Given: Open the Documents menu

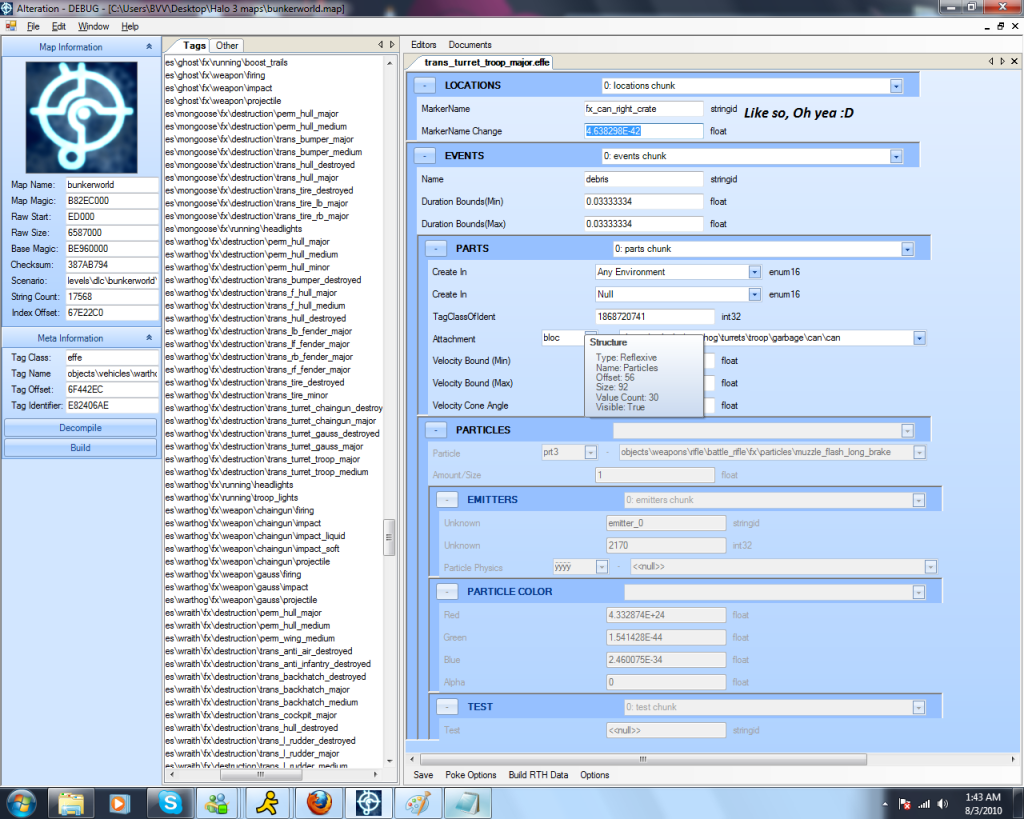Looking at the screenshot, I should 470,44.
